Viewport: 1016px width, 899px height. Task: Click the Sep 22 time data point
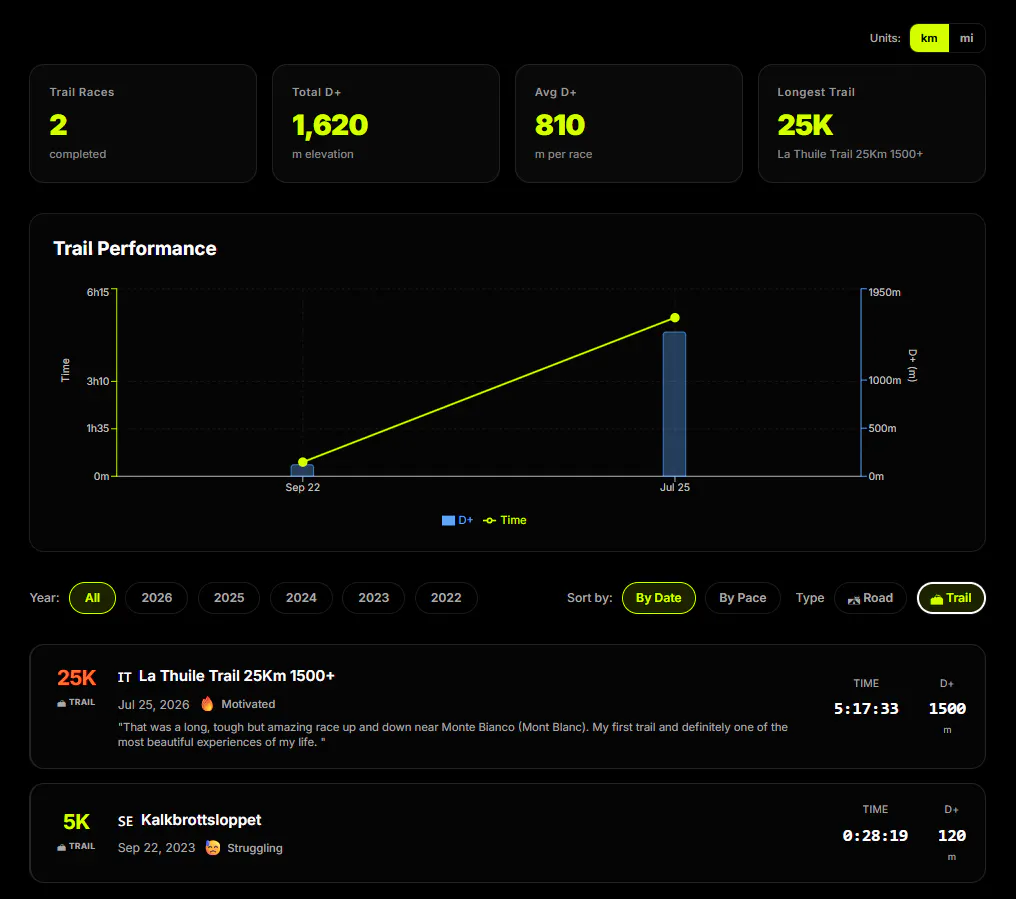pyautogui.click(x=303, y=462)
